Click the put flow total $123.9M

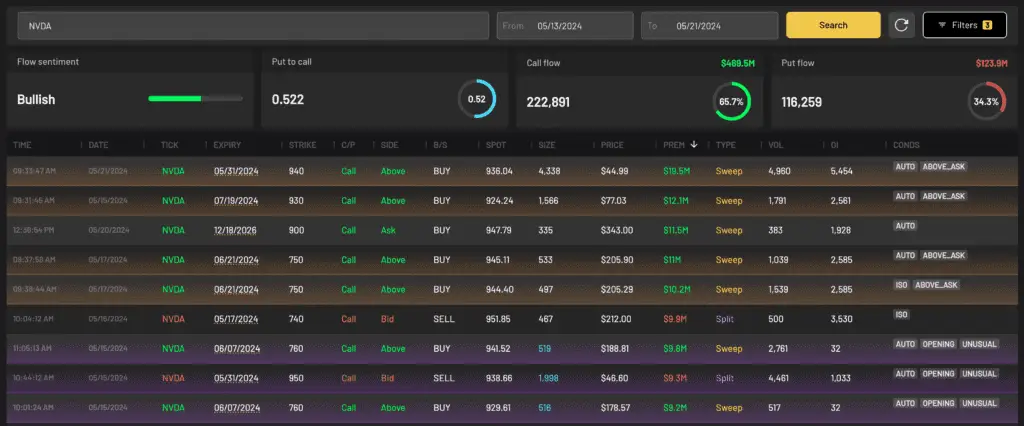[993, 63]
